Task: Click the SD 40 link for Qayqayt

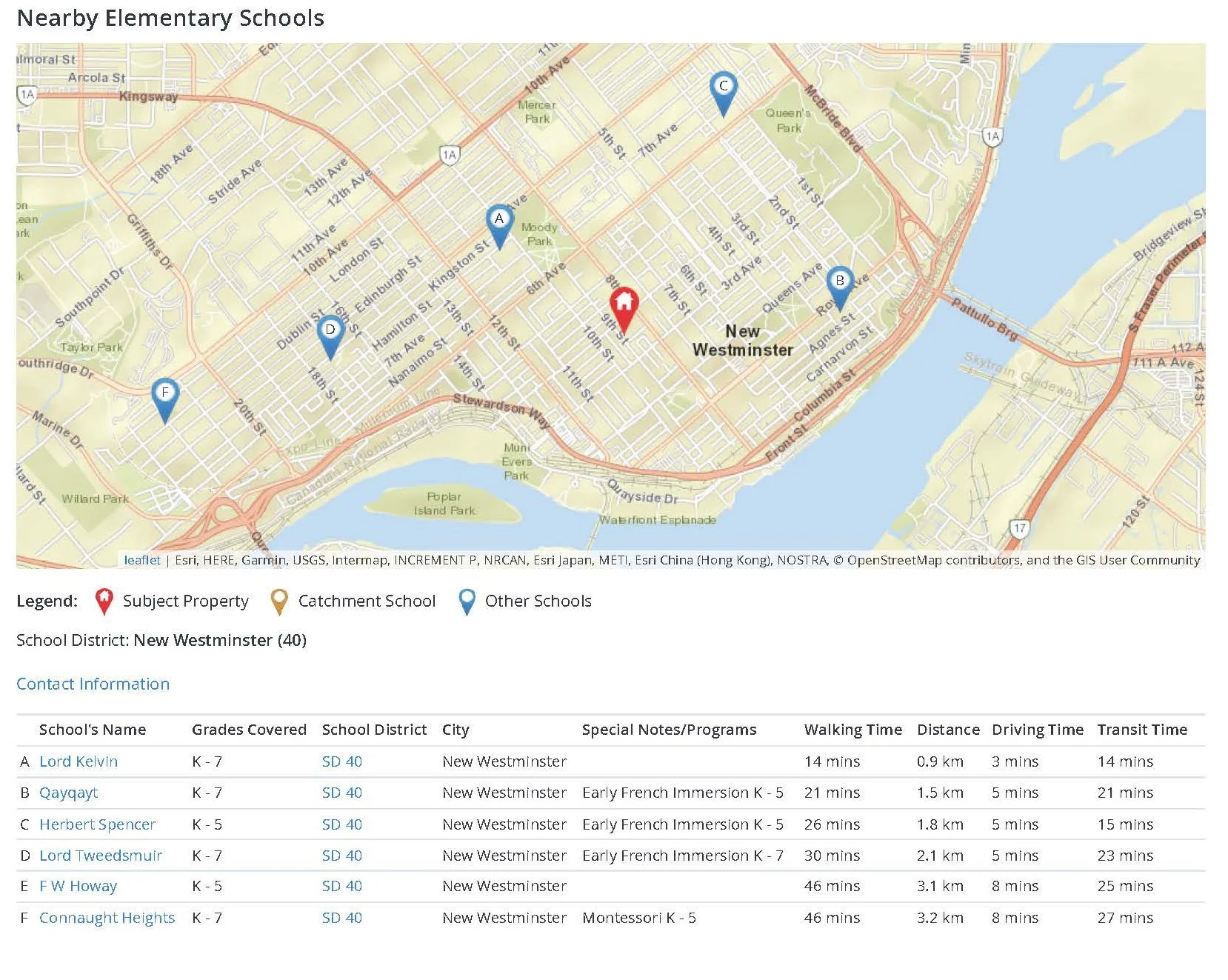Action: [342, 793]
